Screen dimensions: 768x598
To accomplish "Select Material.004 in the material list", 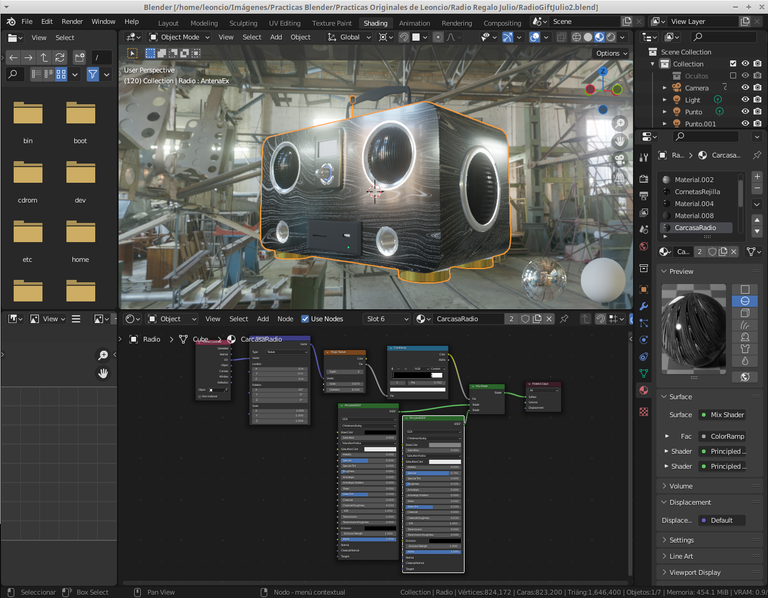I will coord(694,203).
